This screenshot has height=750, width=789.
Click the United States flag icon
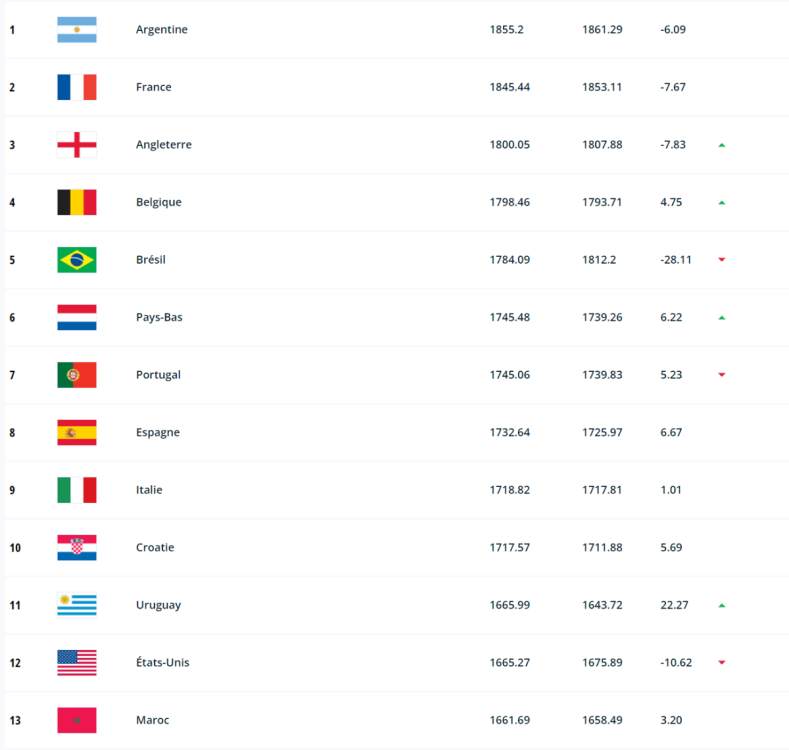[77, 662]
